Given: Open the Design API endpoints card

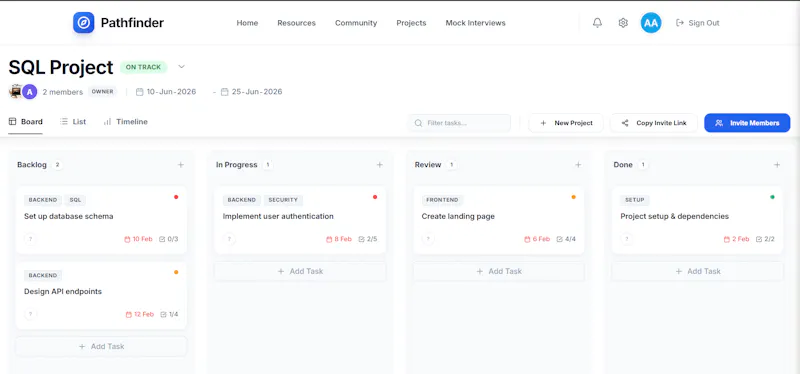Looking at the screenshot, I should [x=102, y=295].
